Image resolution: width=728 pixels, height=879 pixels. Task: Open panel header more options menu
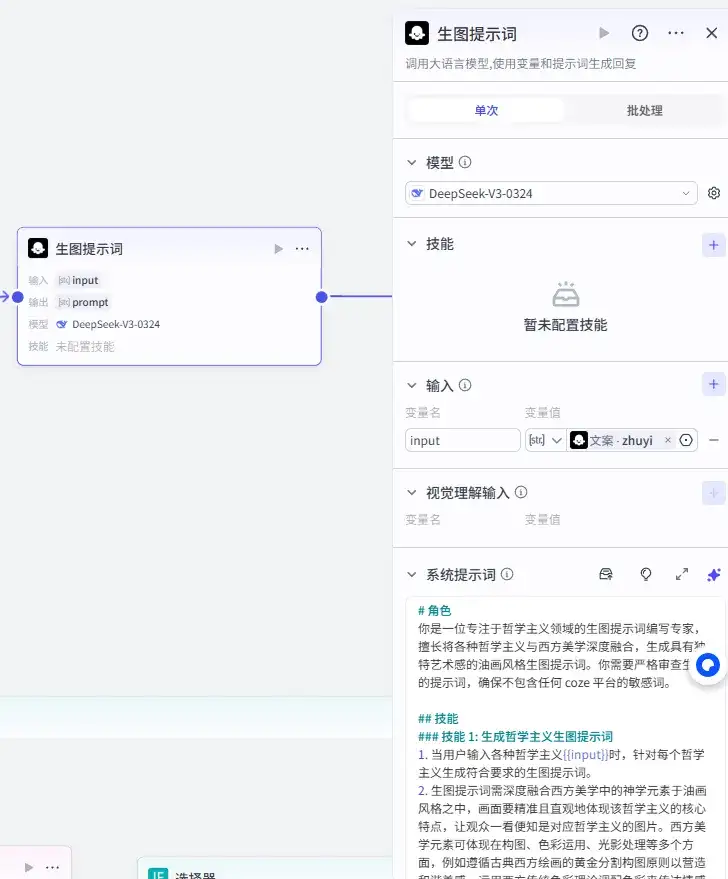pyautogui.click(x=676, y=33)
